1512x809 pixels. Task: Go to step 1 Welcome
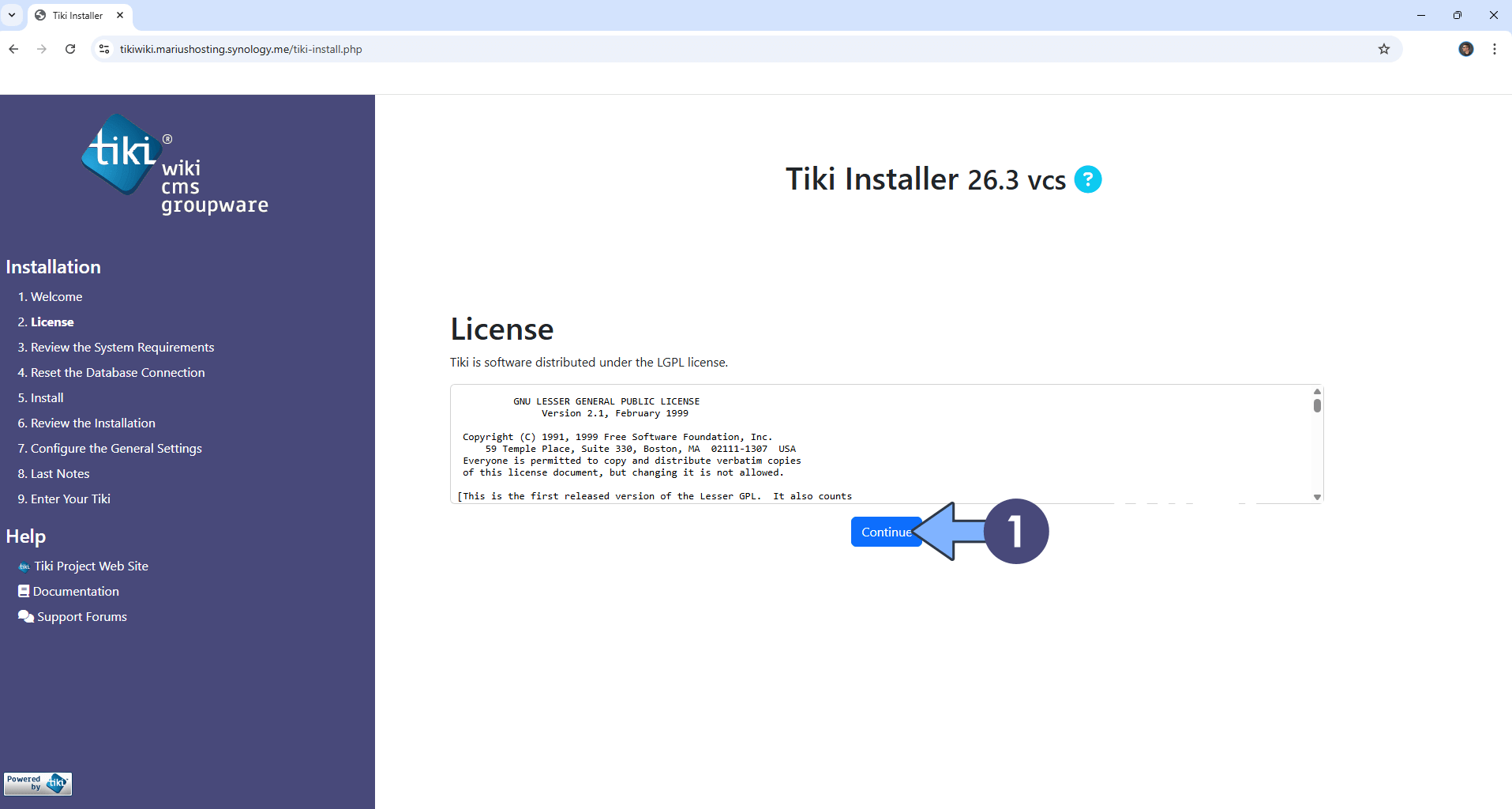pyautogui.click(x=56, y=296)
